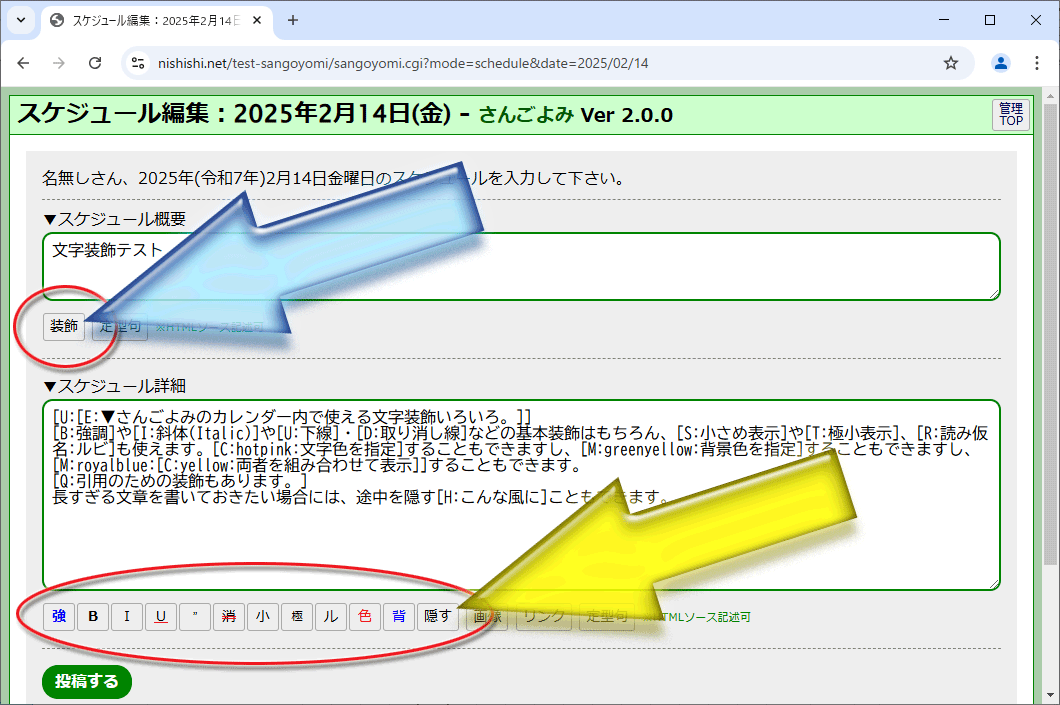1060x705 pixels.
Task: Set text color with the 色 button
Action: click(x=365, y=616)
